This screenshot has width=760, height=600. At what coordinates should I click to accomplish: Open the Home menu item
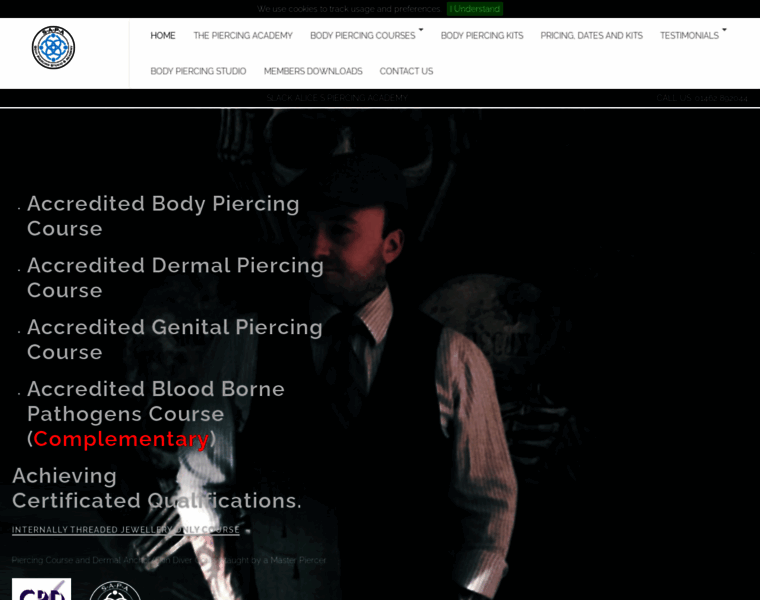pyautogui.click(x=163, y=36)
